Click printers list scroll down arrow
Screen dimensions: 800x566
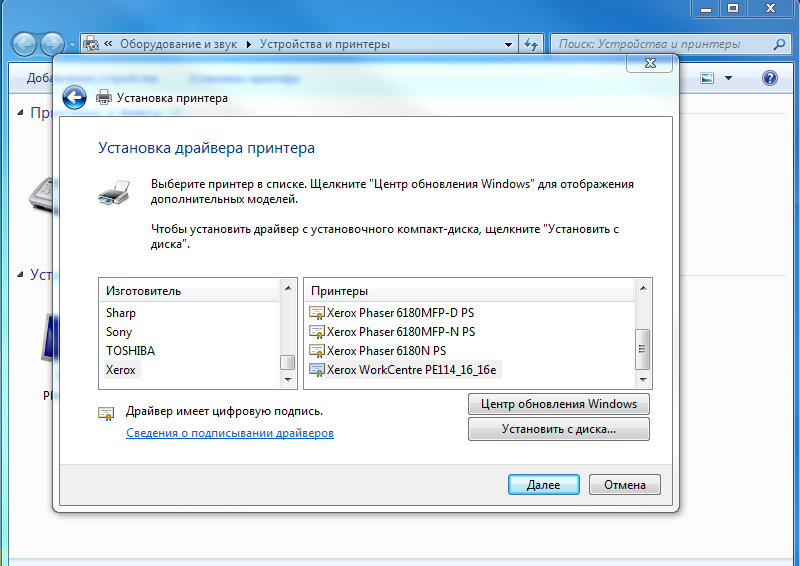[x=643, y=380]
